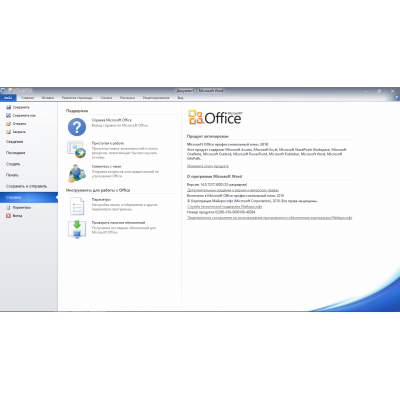Click the window title Документ1 - Microsoft Word

click(x=200, y=91)
